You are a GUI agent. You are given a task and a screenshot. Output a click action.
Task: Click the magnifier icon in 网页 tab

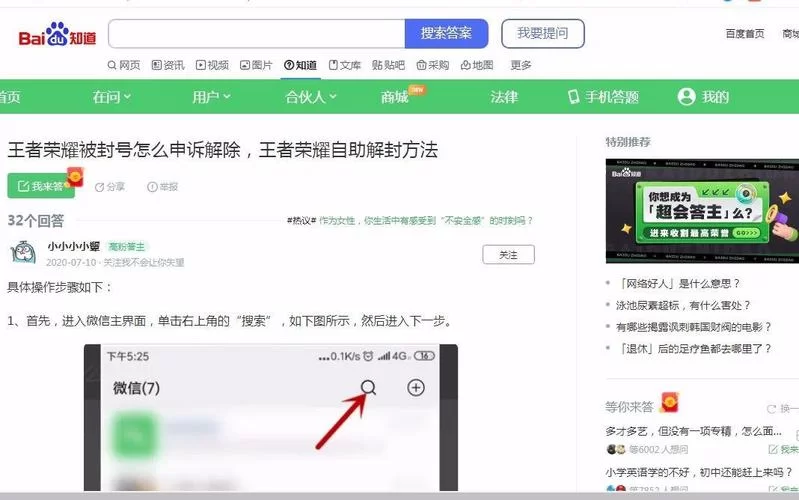pyautogui.click(x=112, y=65)
